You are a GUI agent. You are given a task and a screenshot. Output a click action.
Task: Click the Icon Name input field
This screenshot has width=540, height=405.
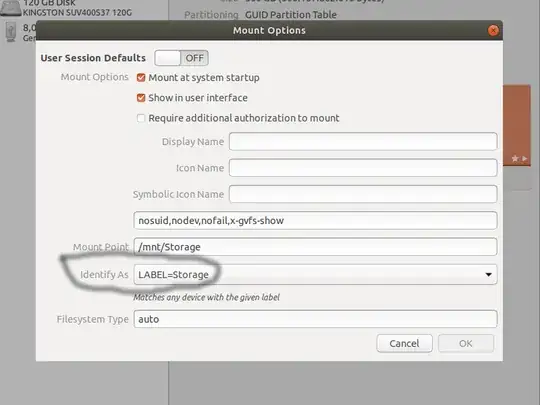363,168
